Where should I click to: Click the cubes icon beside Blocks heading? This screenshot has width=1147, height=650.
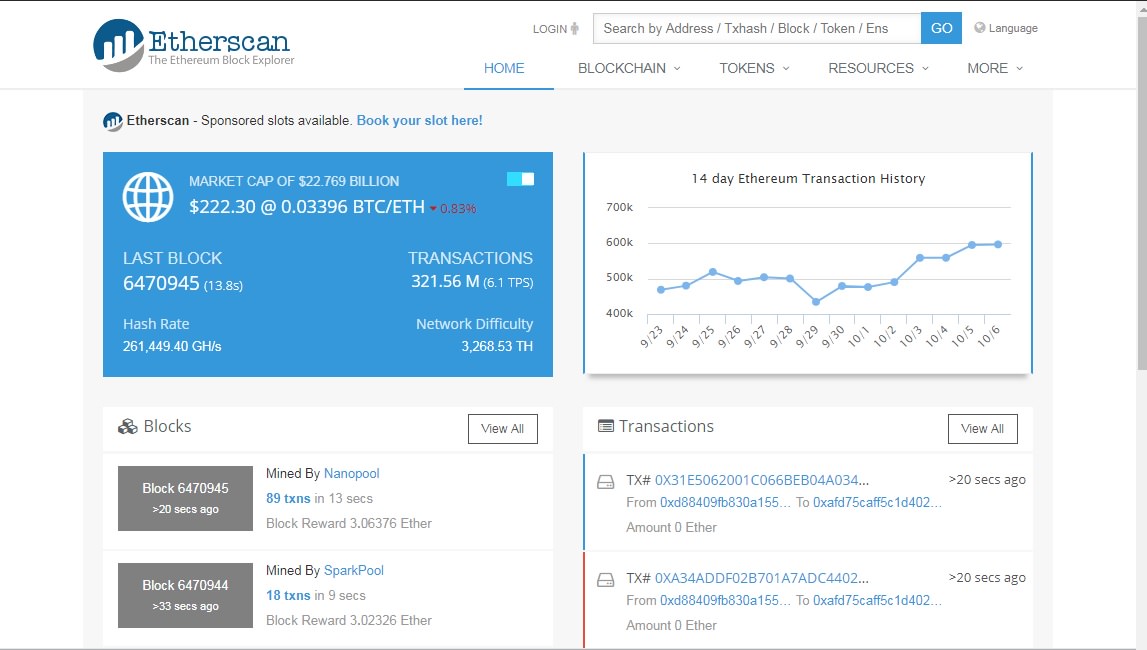(x=128, y=426)
